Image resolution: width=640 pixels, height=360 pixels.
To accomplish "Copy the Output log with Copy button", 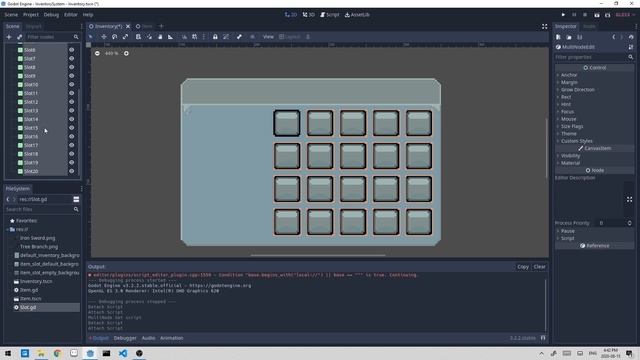I will pyautogui.click(x=523, y=267).
